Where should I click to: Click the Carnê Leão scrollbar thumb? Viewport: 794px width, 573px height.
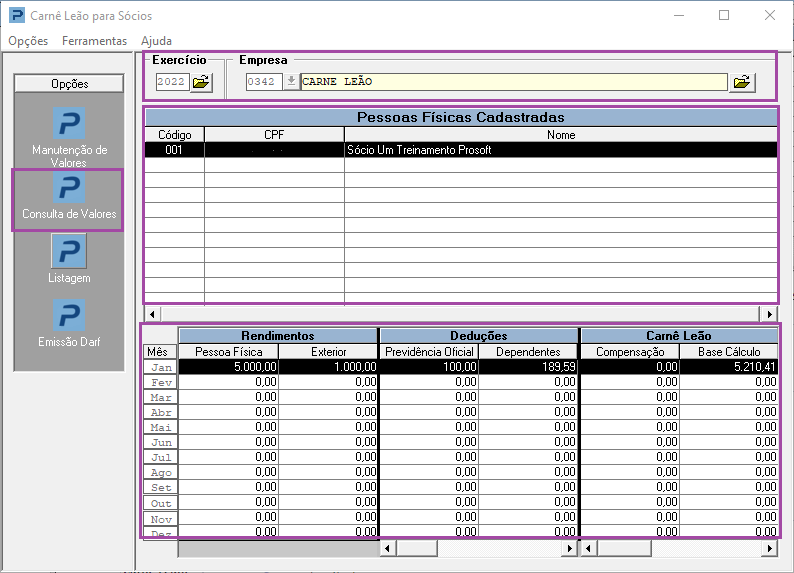624,548
